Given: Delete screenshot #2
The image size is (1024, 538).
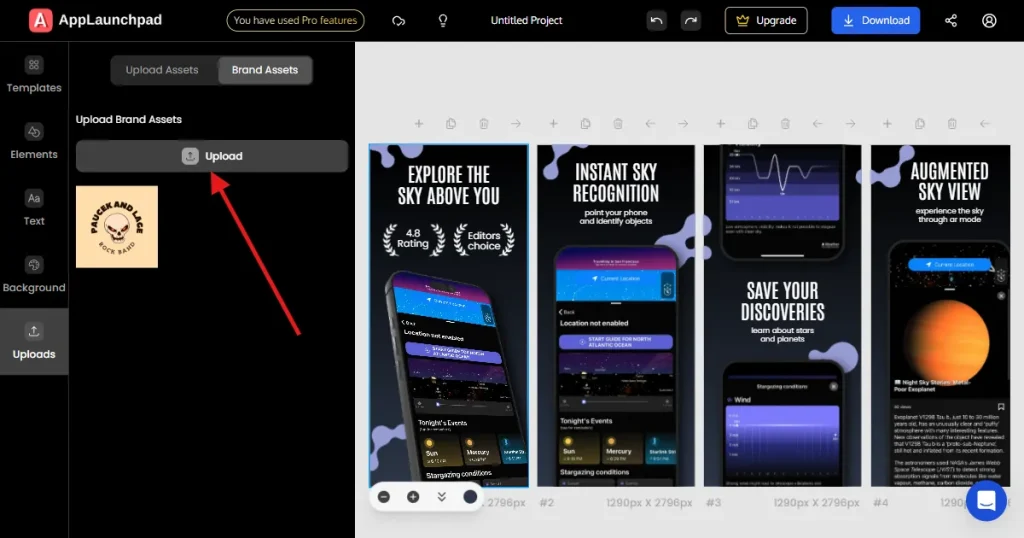Looking at the screenshot, I should [618, 123].
